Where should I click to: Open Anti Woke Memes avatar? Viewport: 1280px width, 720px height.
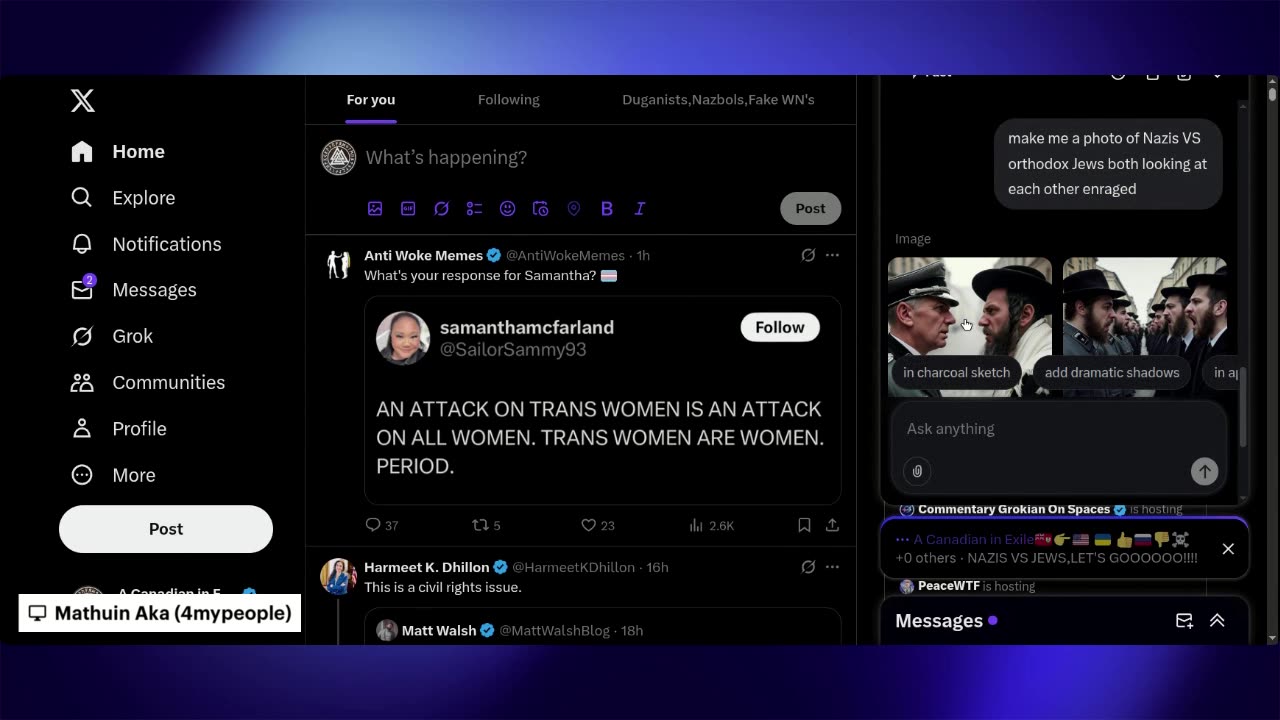338,265
